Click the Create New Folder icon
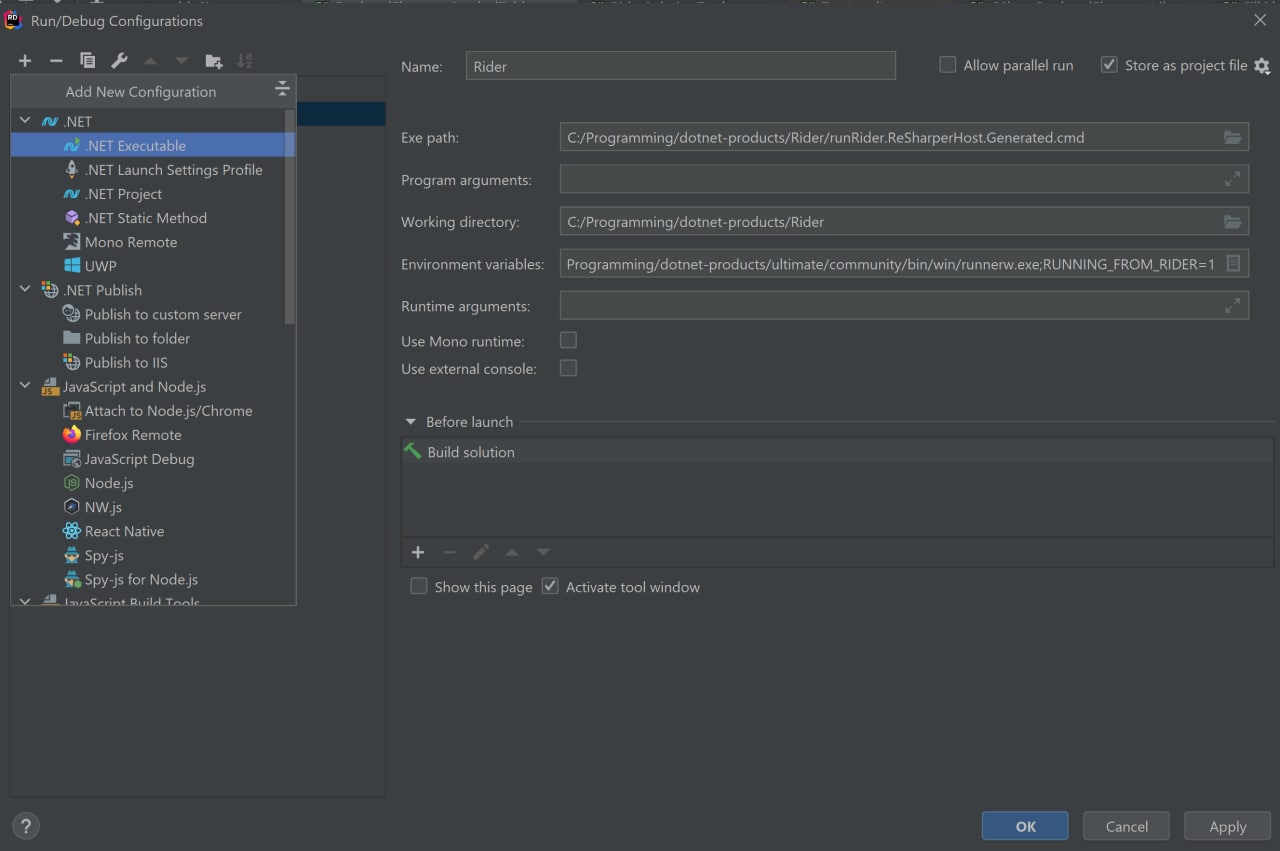The image size is (1280, 851). pos(214,61)
